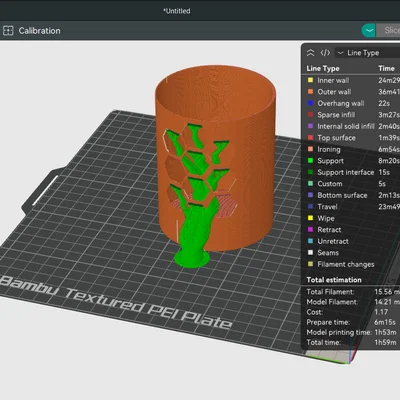This screenshot has height=400, width=400.
Task: Toggle Support line type visibility
Action: [352, 161]
